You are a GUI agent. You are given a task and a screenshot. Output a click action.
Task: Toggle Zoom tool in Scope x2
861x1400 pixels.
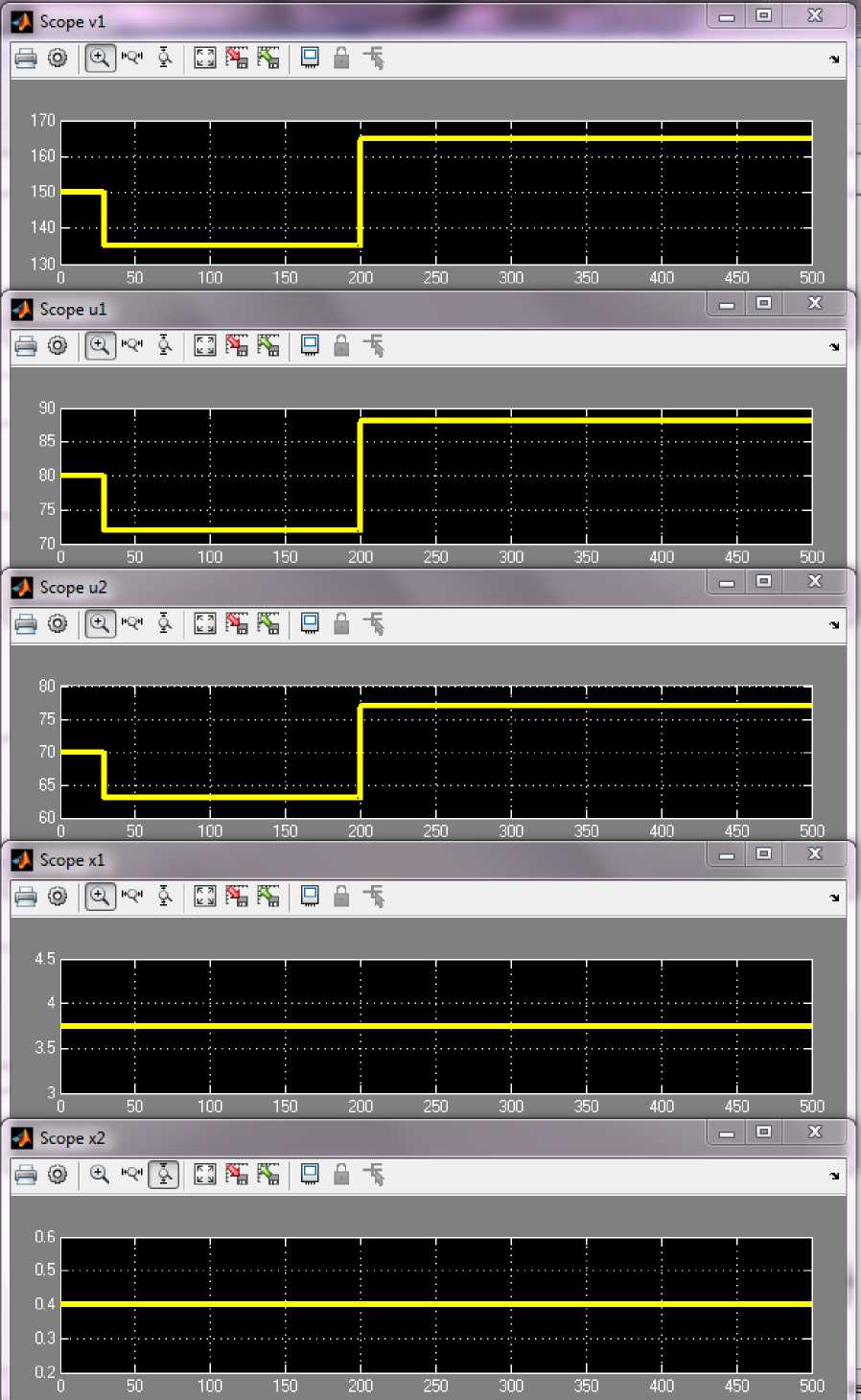tap(100, 1175)
